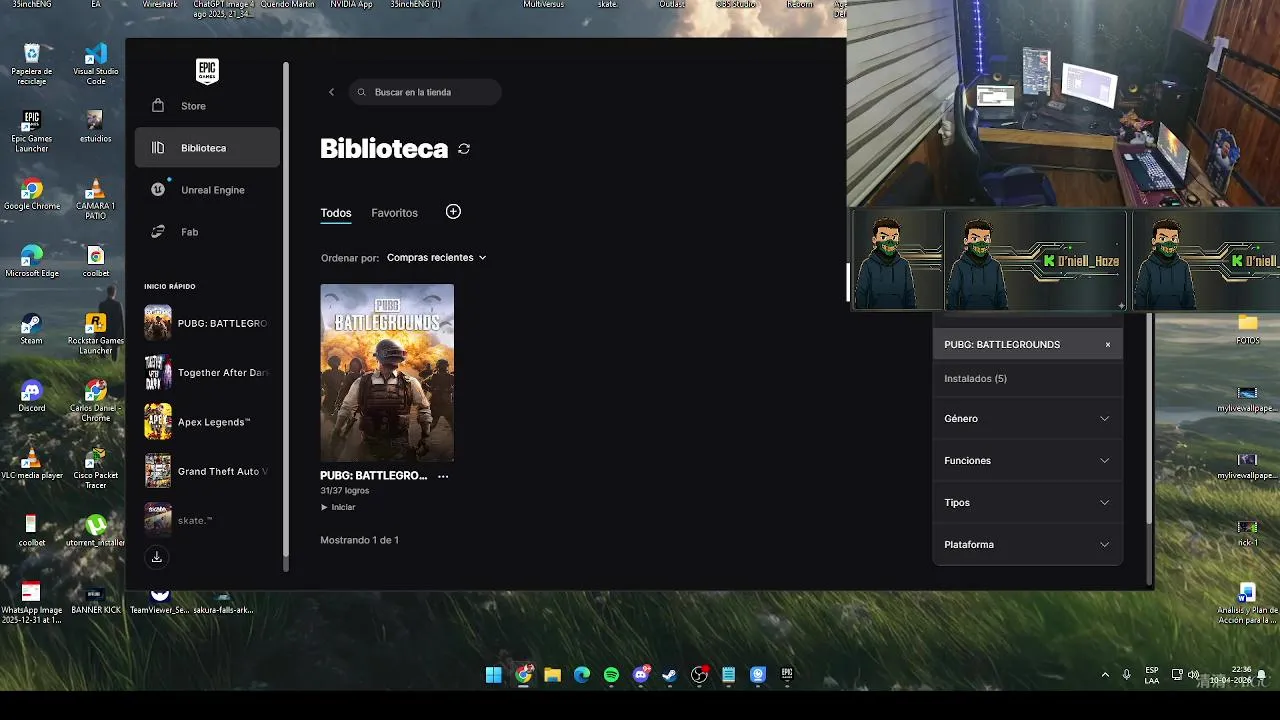Open File Explorer from the taskbar

pos(552,675)
